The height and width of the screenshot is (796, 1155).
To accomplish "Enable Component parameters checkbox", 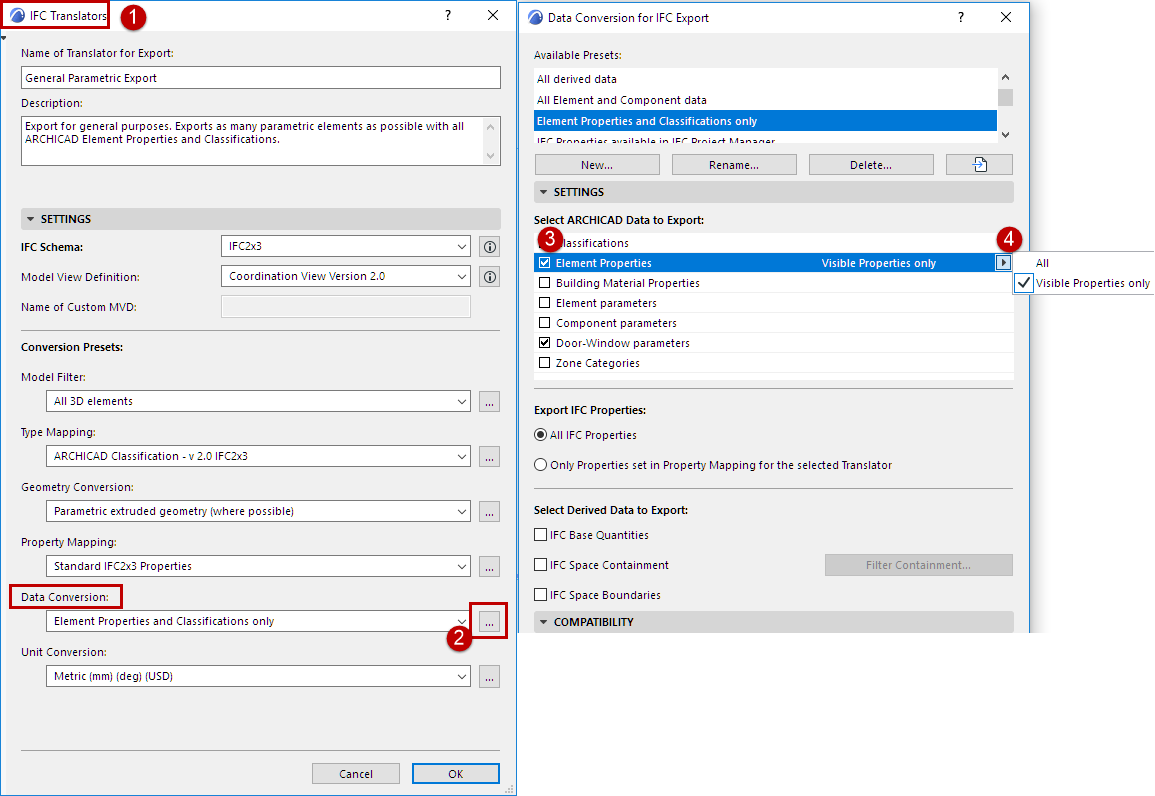I will coord(544,323).
